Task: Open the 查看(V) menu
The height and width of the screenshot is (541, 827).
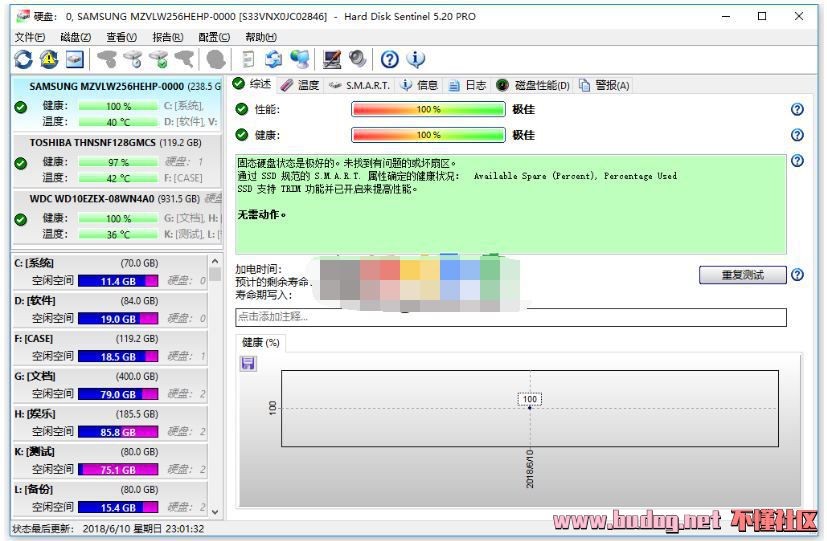Action: pos(121,37)
